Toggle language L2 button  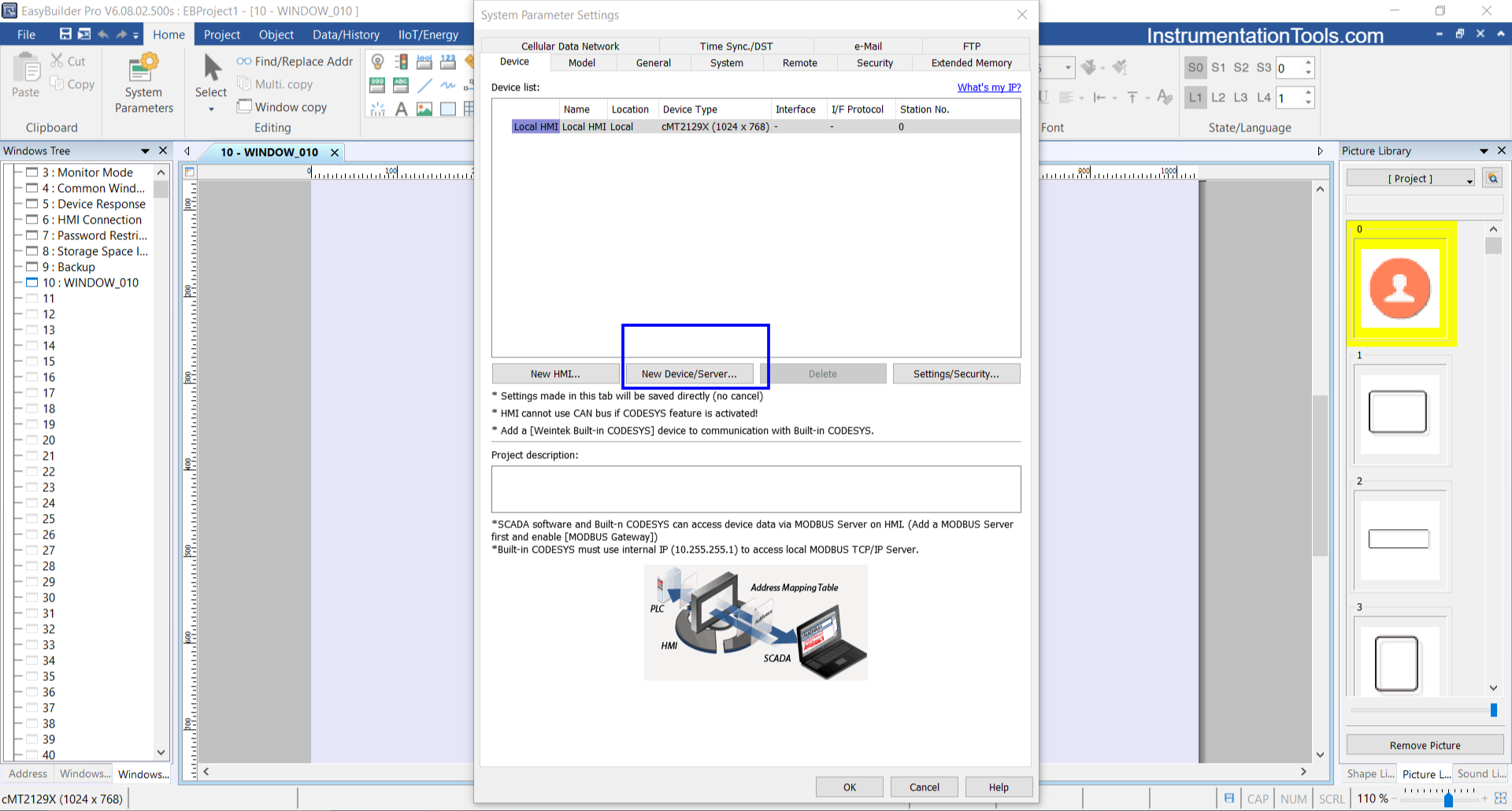[x=1218, y=98]
